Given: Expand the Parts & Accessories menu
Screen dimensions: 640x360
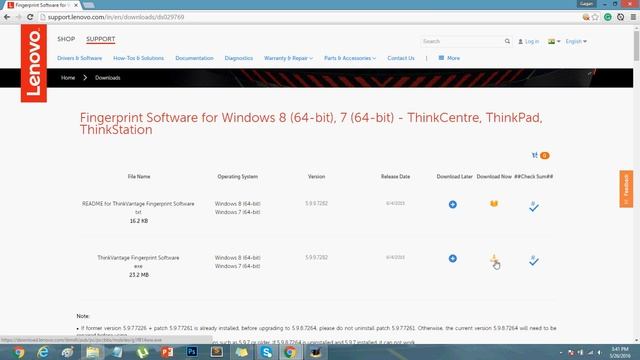Looking at the screenshot, I should coord(350,58).
